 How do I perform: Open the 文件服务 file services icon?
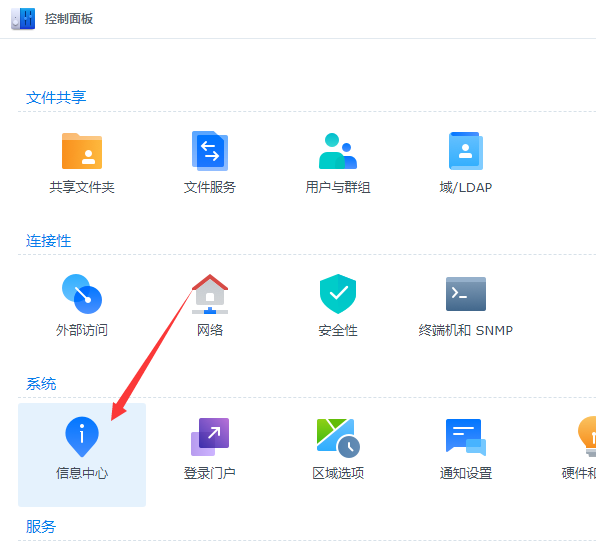tap(210, 151)
